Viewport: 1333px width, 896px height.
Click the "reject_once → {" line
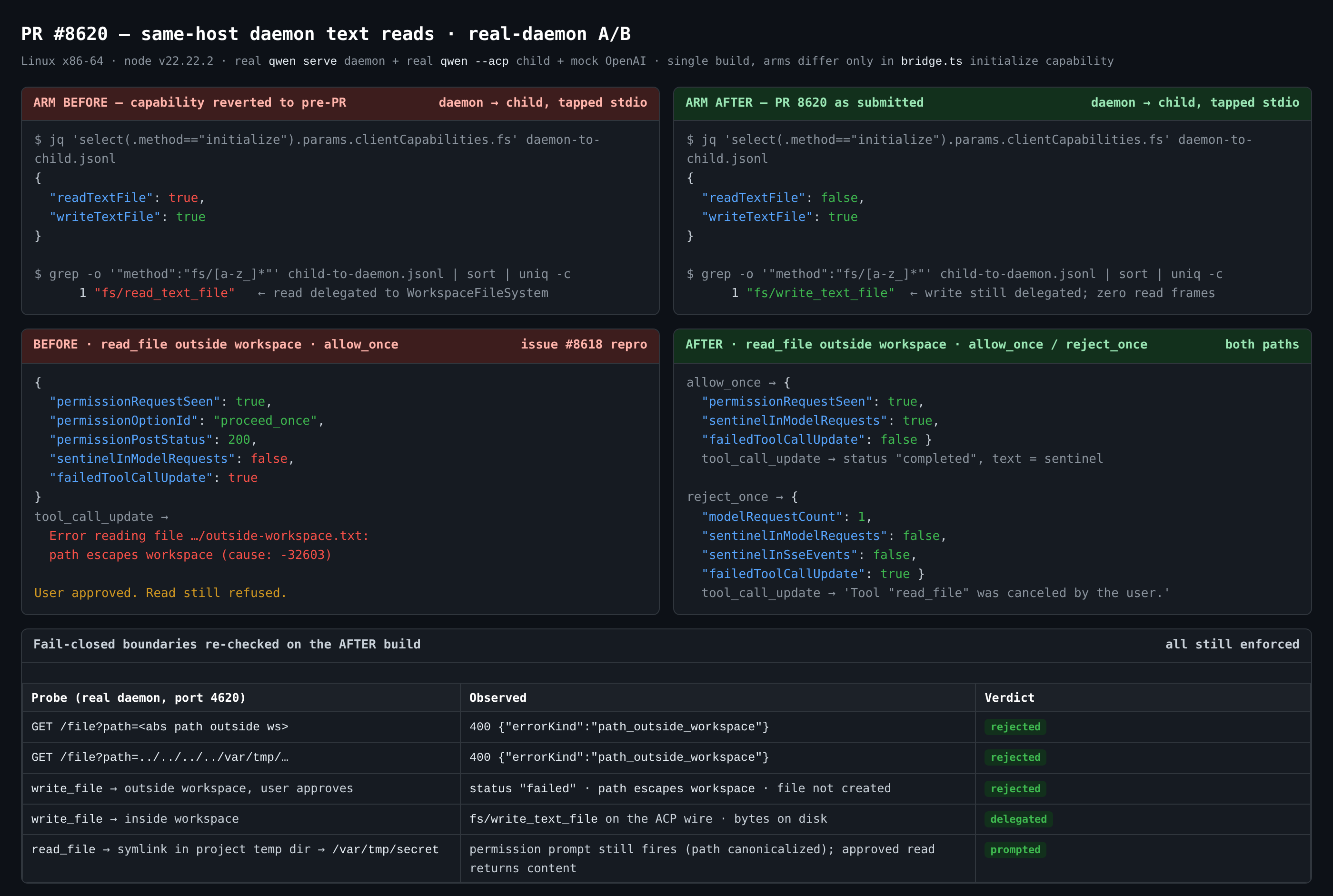(742, 497)
